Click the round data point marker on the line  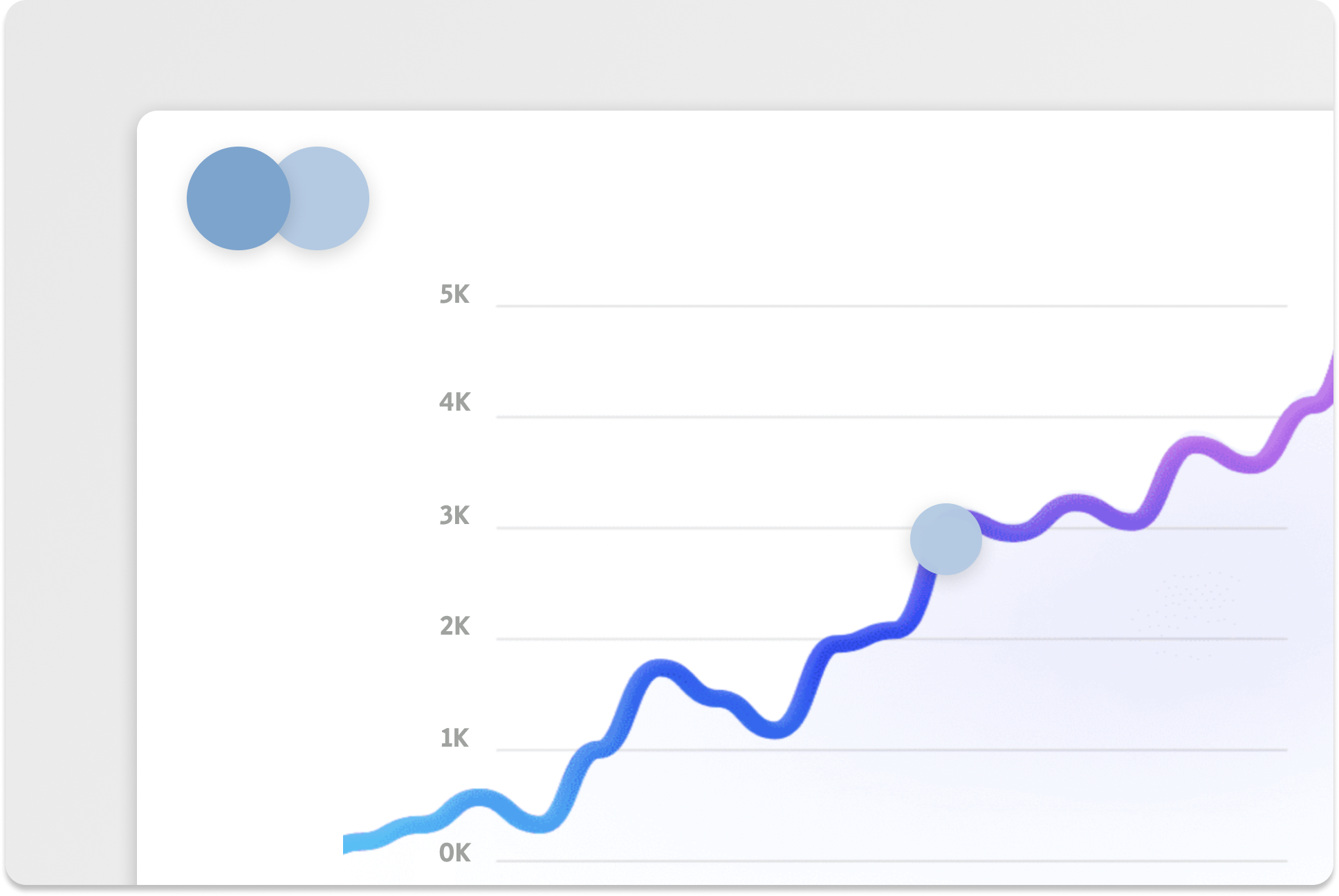coord(945,539)
